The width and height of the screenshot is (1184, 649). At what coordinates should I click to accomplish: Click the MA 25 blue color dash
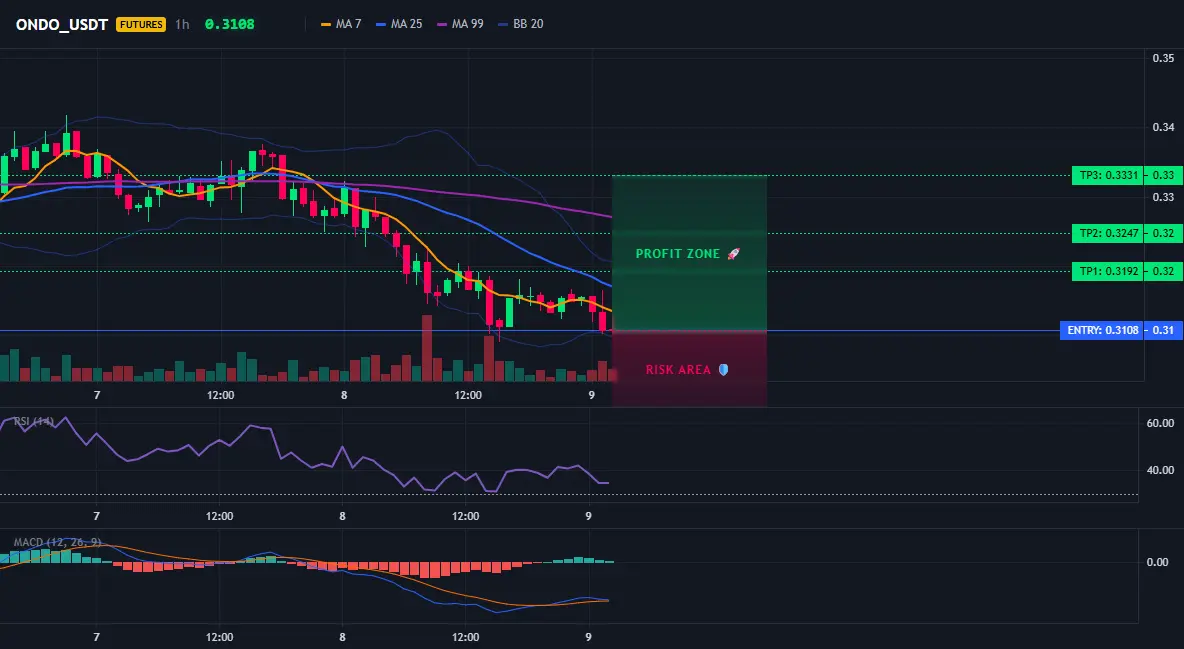tap(381, 24)
